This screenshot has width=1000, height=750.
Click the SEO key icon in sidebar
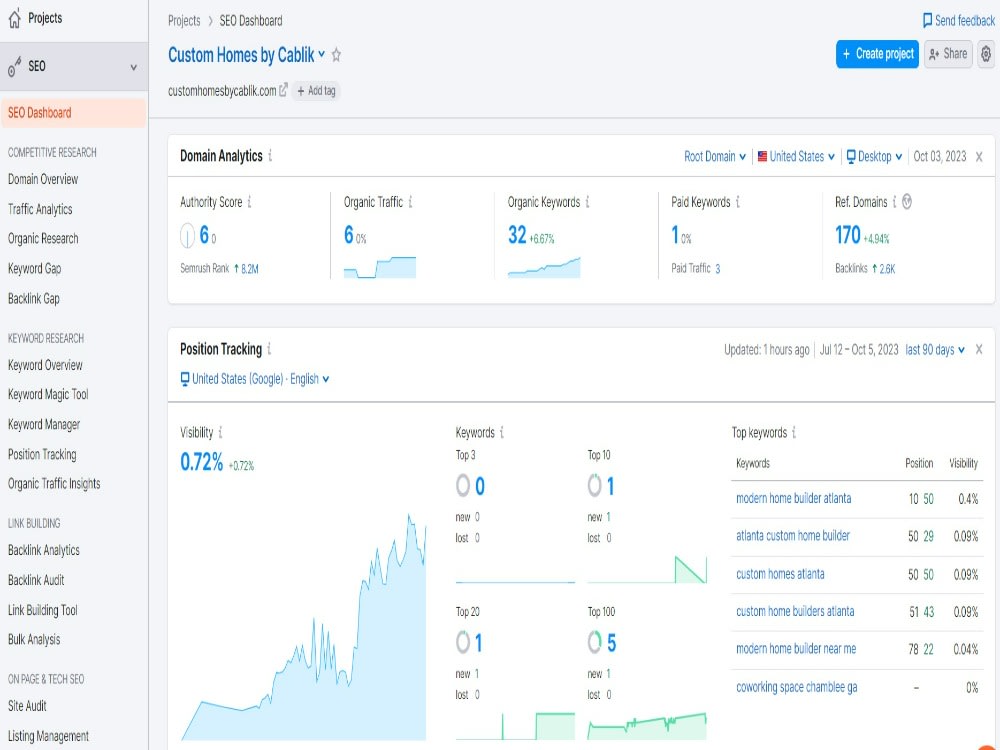[14, 67]
